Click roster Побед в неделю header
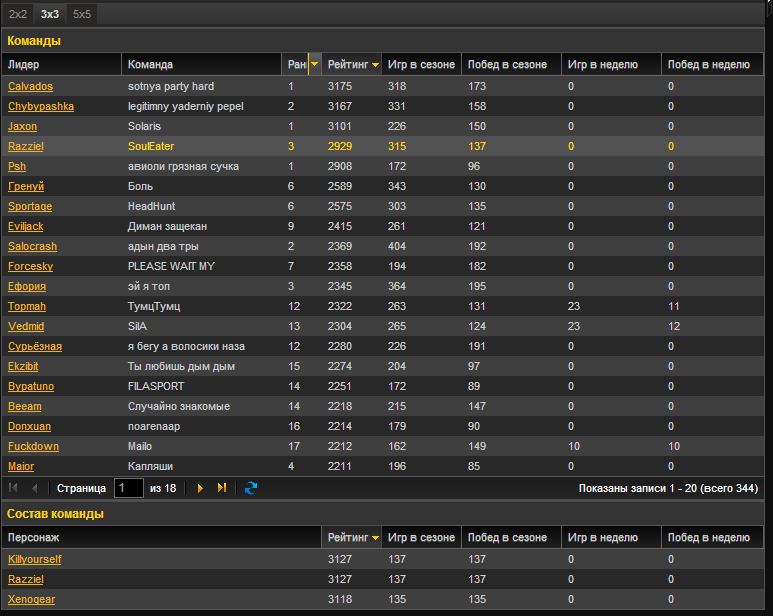This screenshot has height=616, width=773. pos(712,538)
